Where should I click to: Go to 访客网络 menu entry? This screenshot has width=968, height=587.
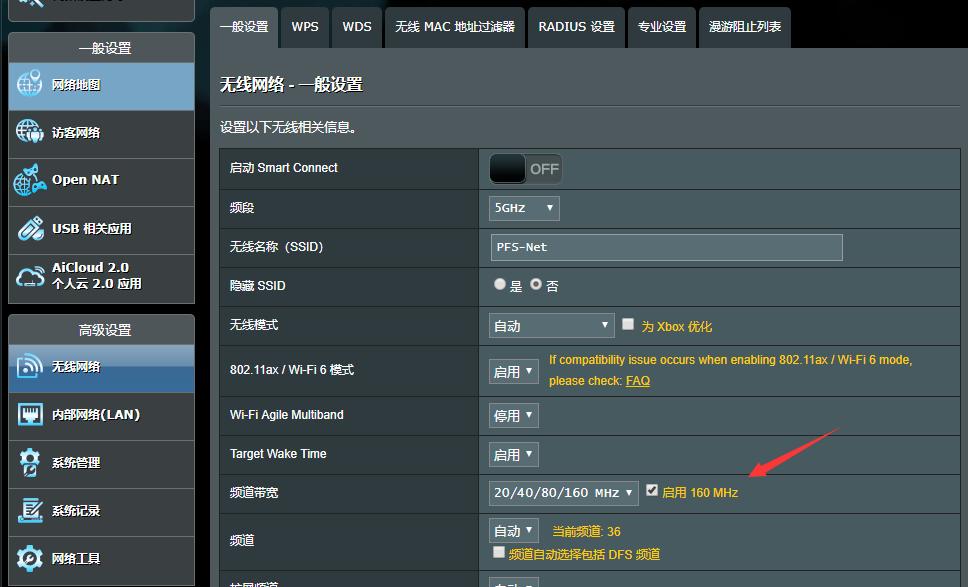coord(102,134)
